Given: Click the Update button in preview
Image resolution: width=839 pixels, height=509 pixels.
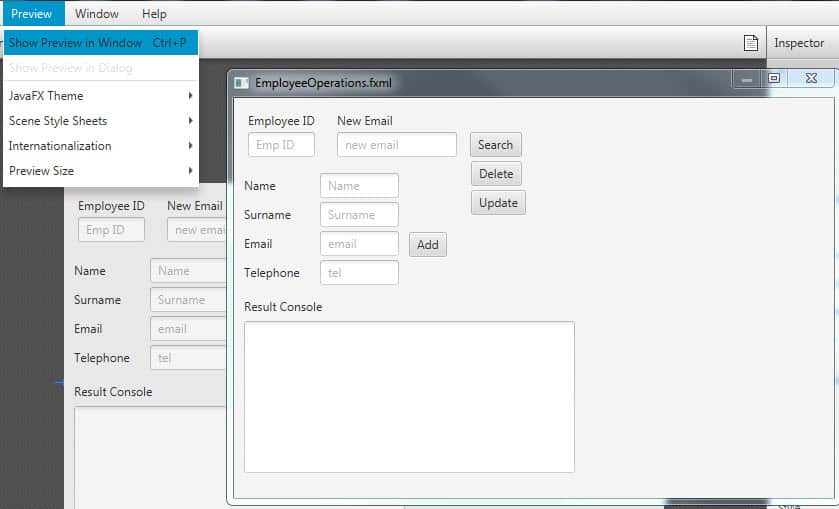Looking at the screenshot, I should 498,202.
